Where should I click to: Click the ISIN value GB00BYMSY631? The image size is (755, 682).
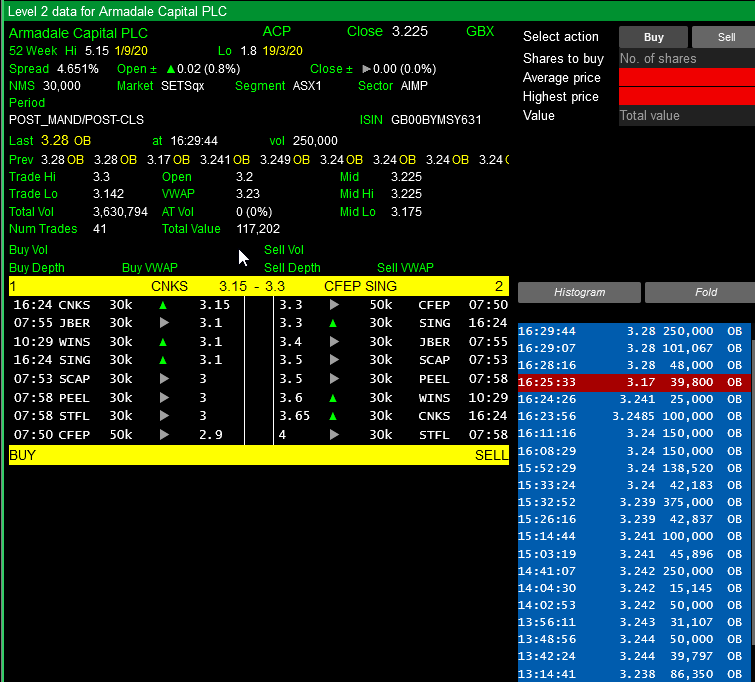[x=436, y=120]
